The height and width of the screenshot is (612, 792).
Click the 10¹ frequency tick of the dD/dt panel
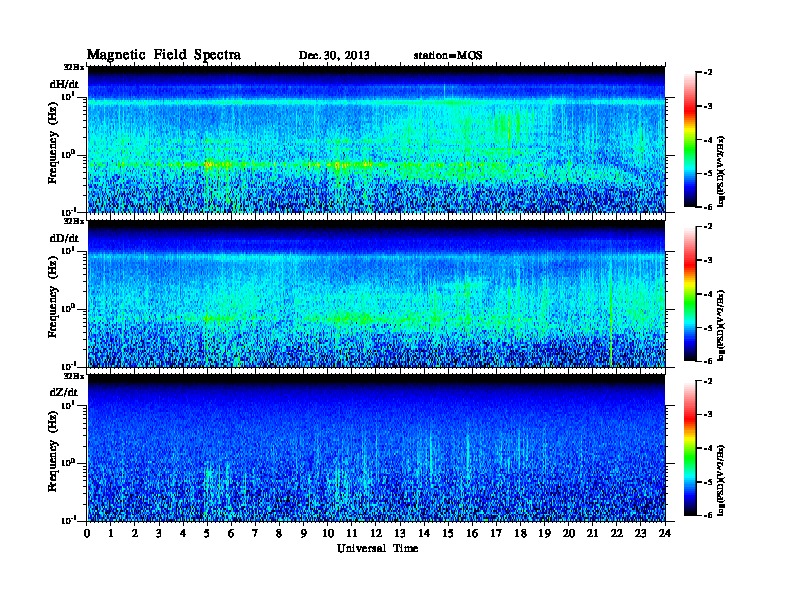pyautogui.click(x=69, y=251)
